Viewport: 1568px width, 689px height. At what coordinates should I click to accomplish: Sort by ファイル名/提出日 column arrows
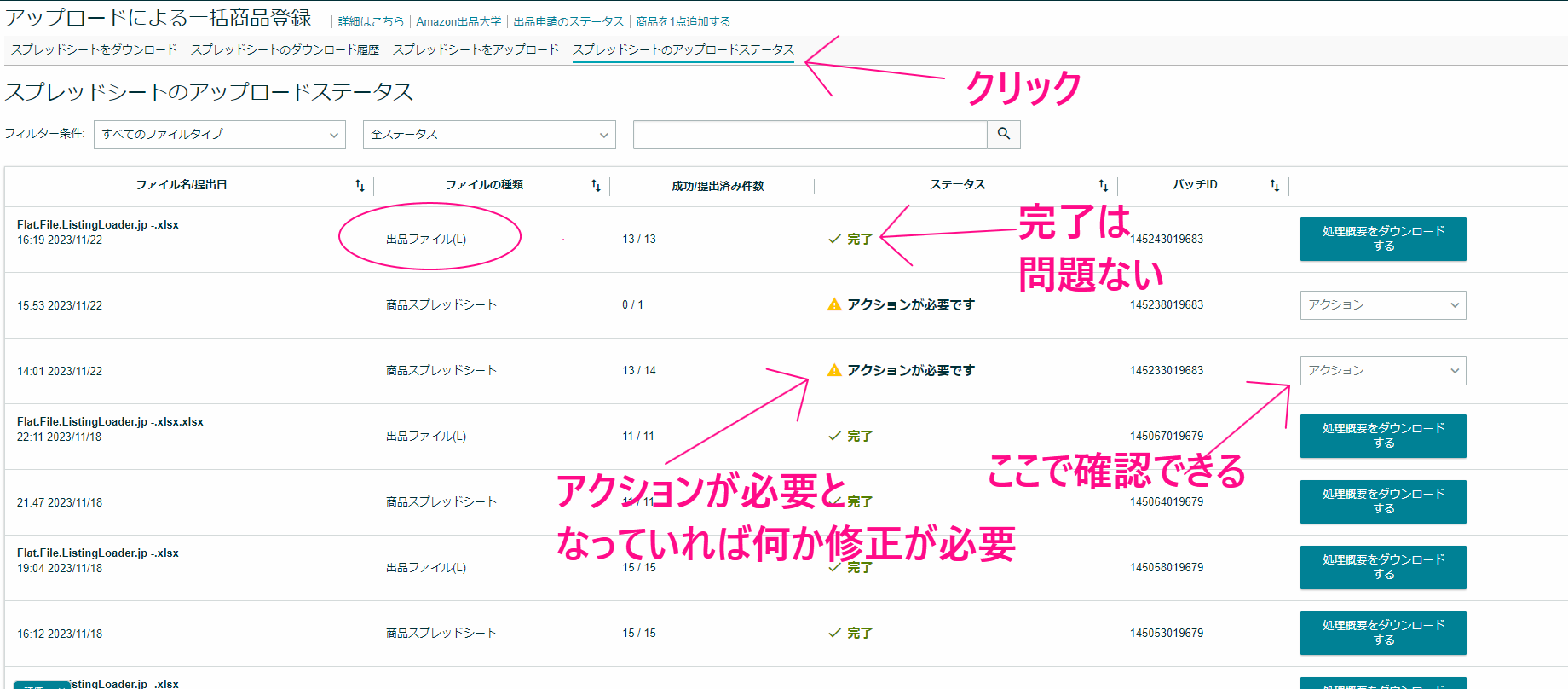pyautogui.click(x=360, y=185)
